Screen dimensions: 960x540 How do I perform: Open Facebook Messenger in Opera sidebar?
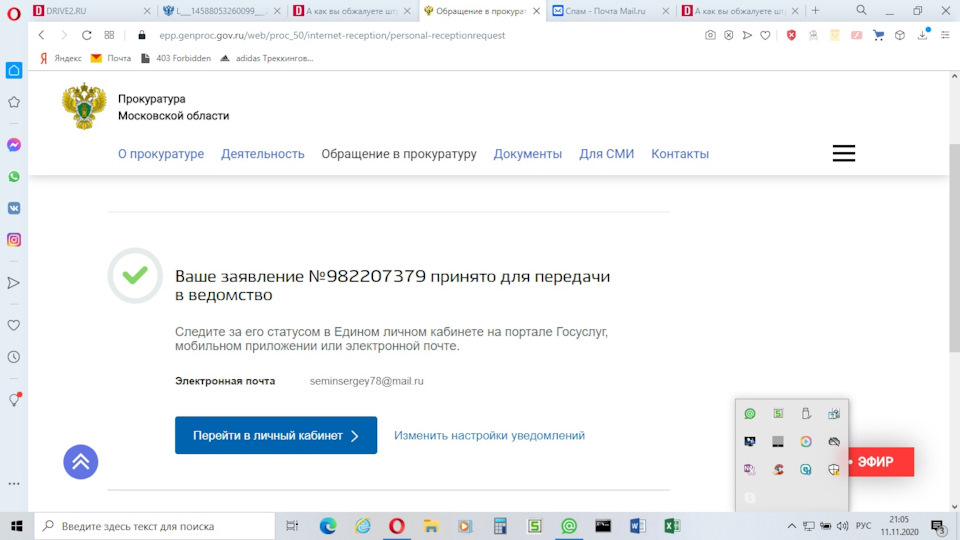14,145
